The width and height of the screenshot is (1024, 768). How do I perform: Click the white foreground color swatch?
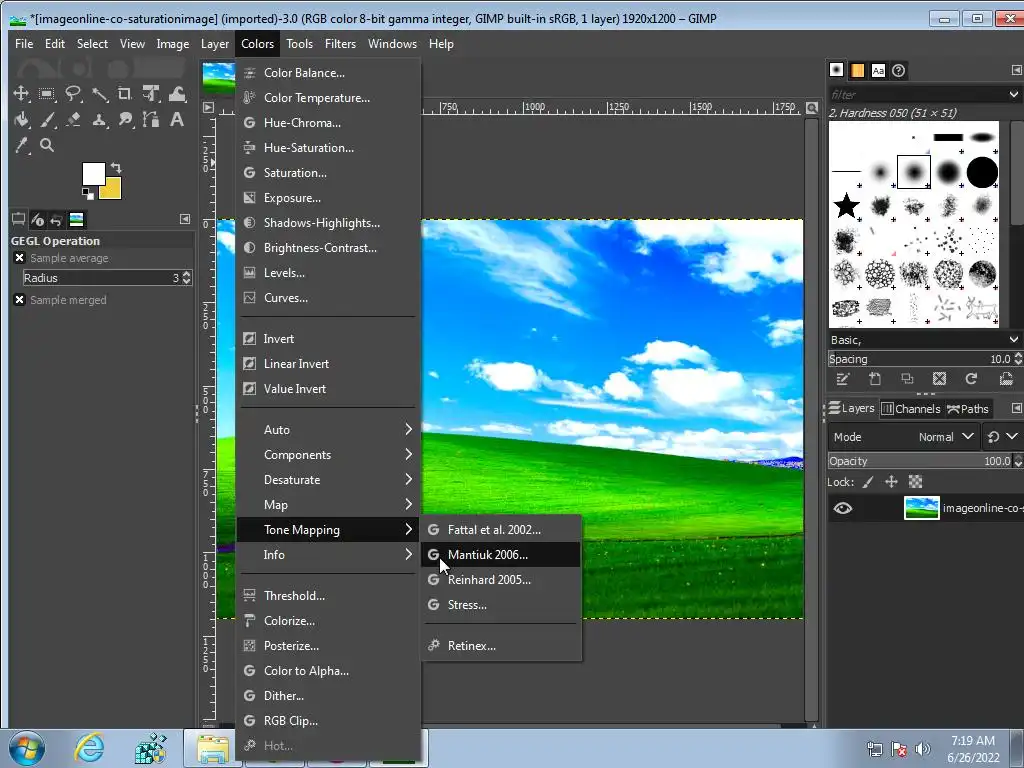pos(93,173)
